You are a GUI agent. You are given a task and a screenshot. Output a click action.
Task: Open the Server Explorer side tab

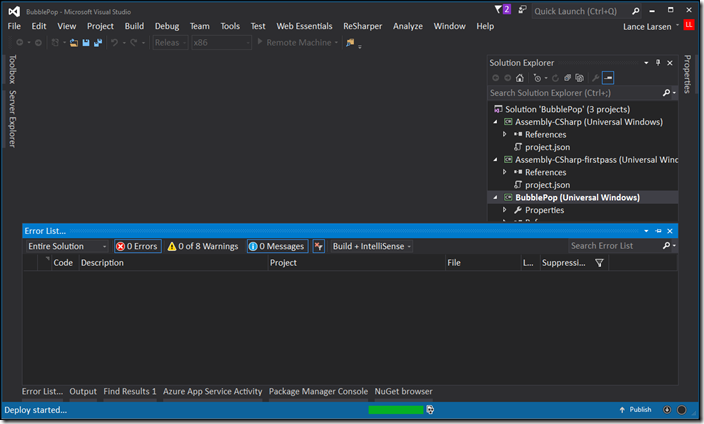click(x=12, y=119)
